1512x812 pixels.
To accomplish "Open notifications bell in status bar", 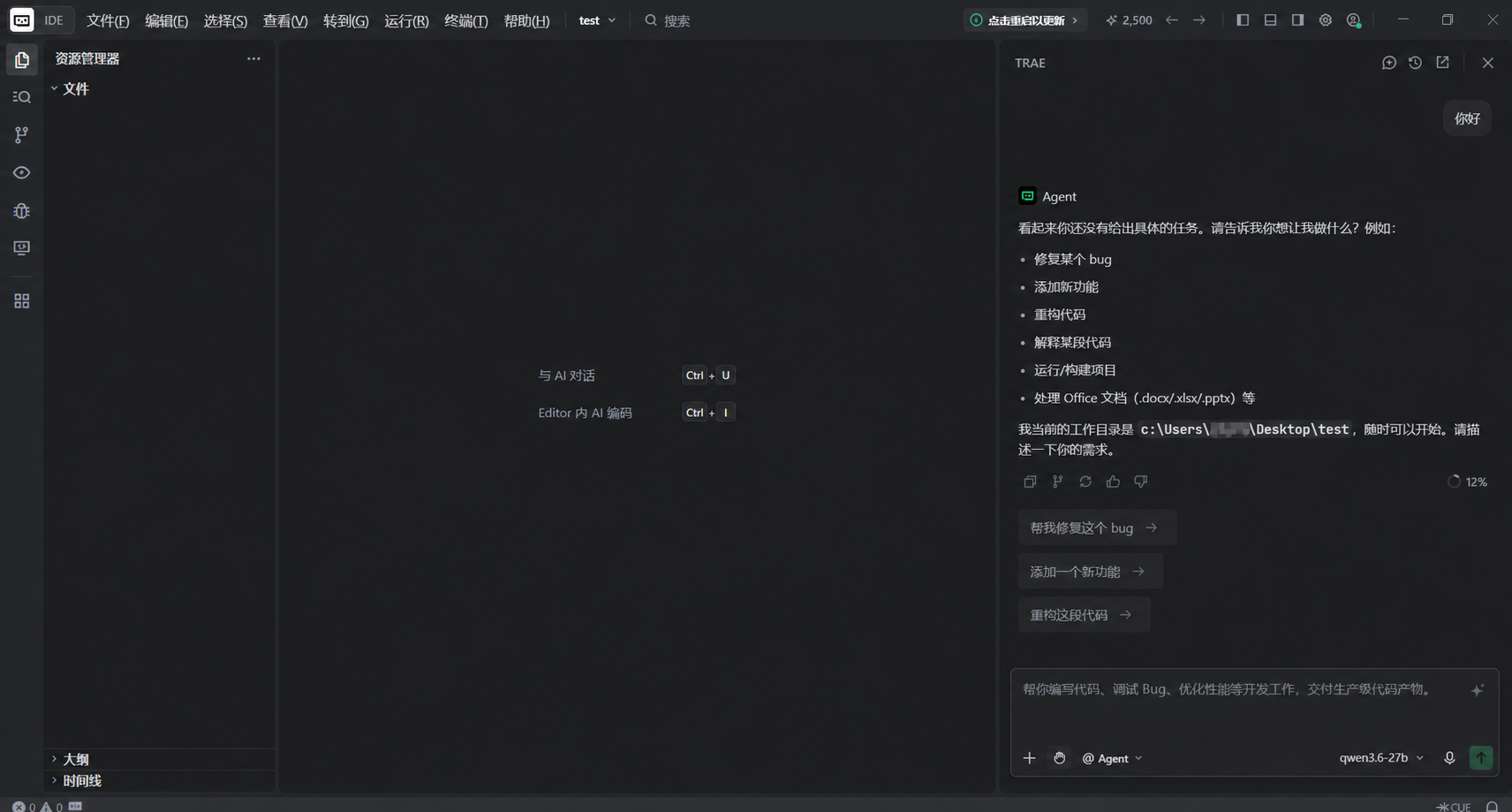I will (1492, 806).
